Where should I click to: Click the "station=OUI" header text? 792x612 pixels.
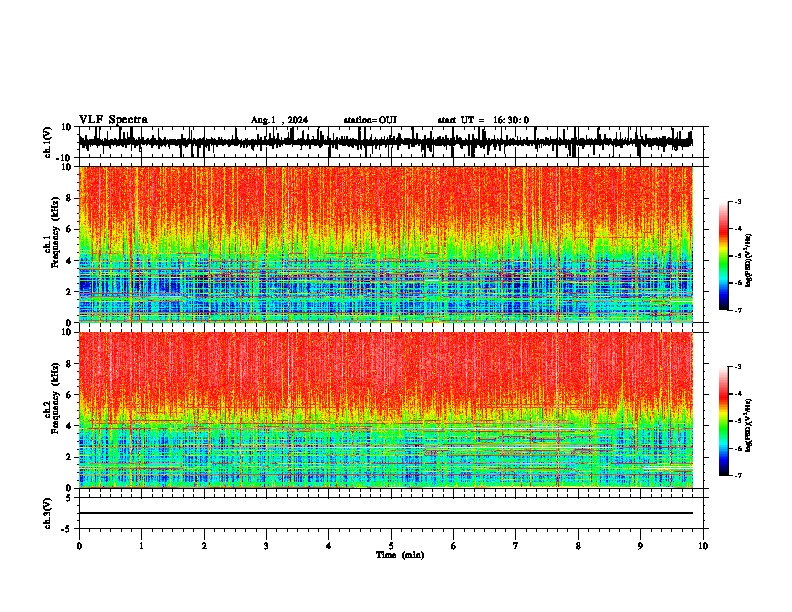point(370,120)
